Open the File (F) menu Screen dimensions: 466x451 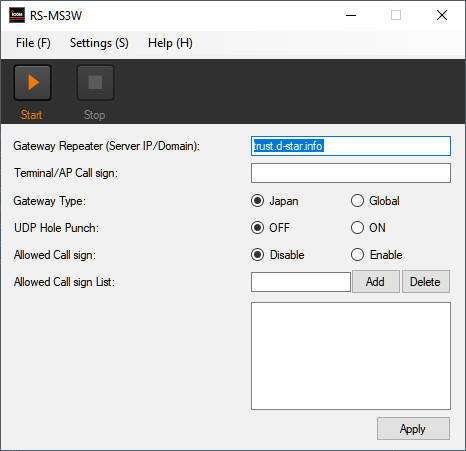coord(33,43)
